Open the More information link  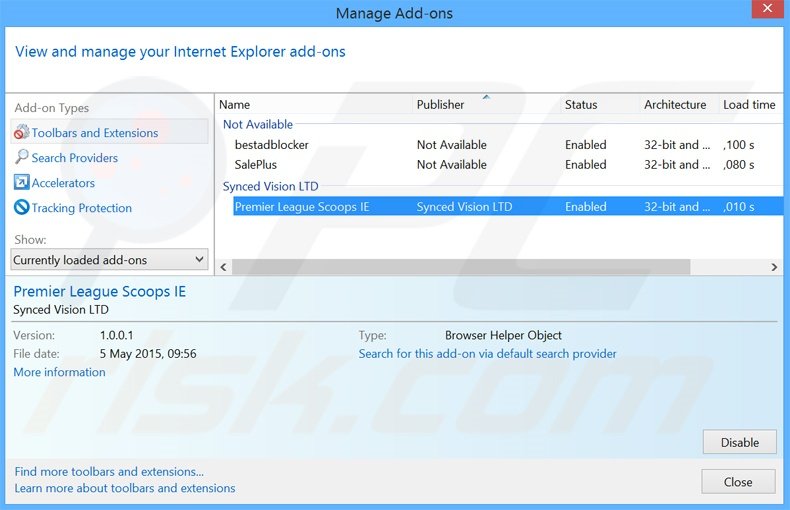coord(59,372)
